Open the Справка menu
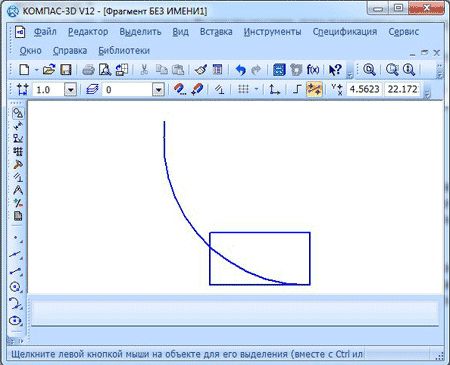450x365 pixels. (x=70, y=51)
